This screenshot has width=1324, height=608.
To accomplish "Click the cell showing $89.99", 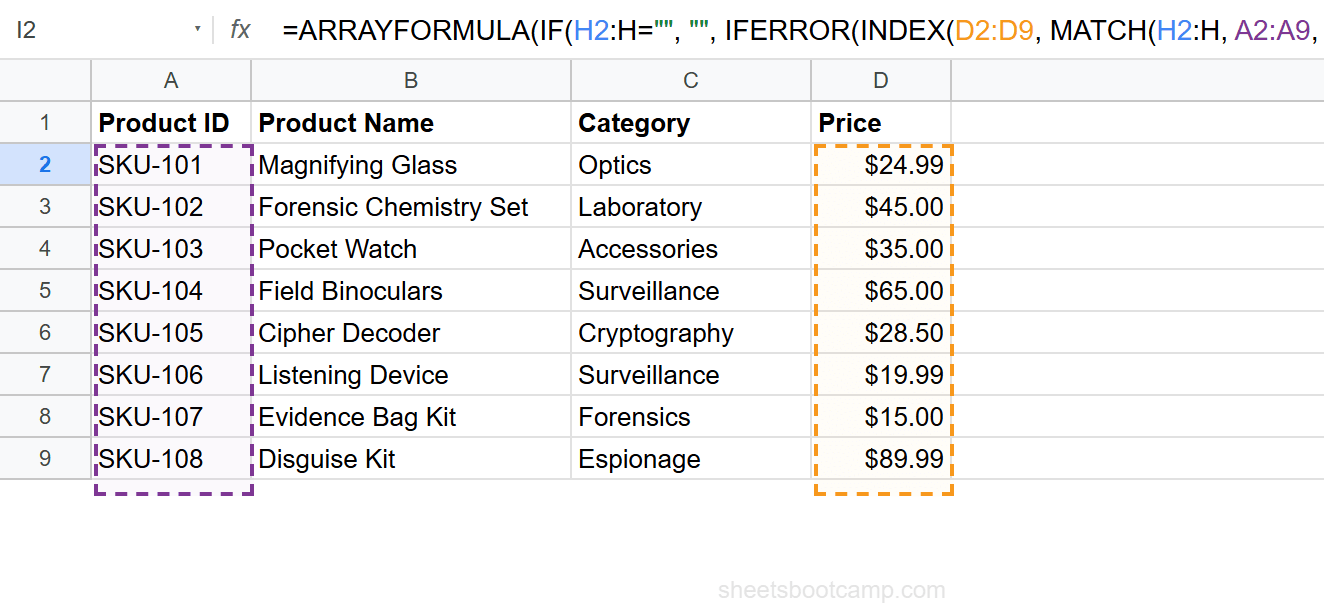I will point(880,459).
